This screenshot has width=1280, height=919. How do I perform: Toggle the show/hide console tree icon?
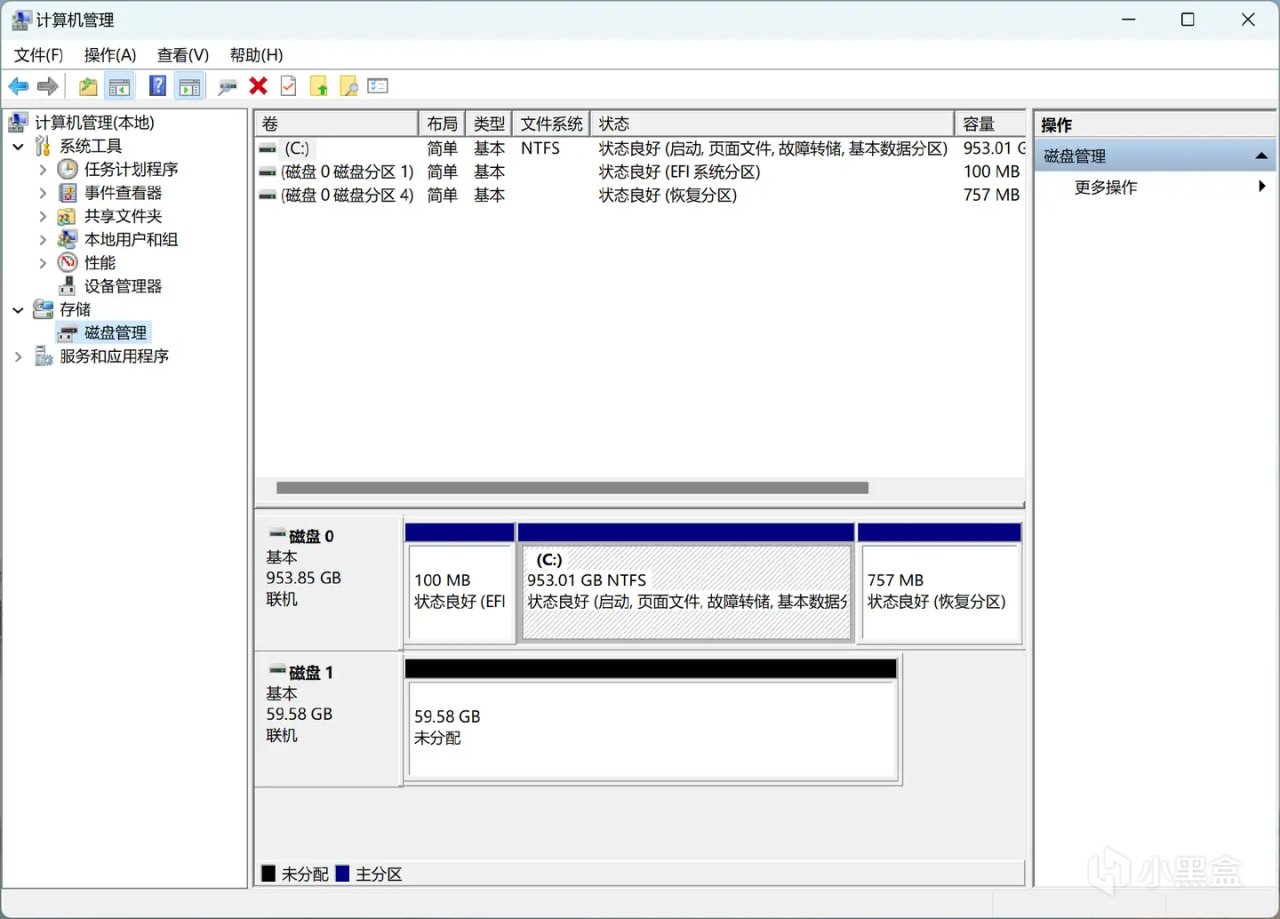pyautogui.click(x=119, y=87)
